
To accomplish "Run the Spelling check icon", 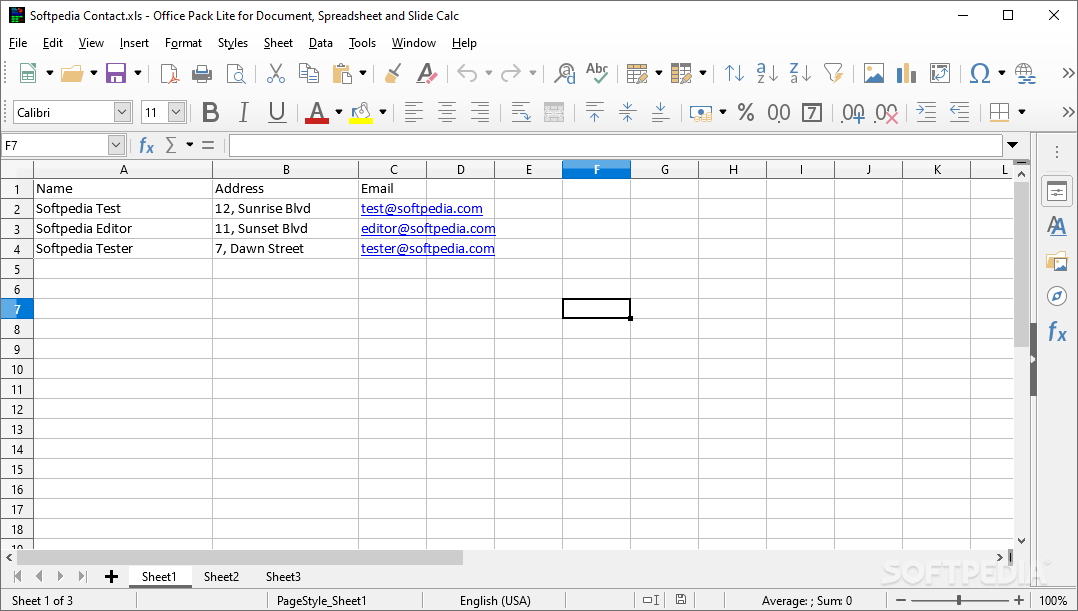I will click(597, 73).
